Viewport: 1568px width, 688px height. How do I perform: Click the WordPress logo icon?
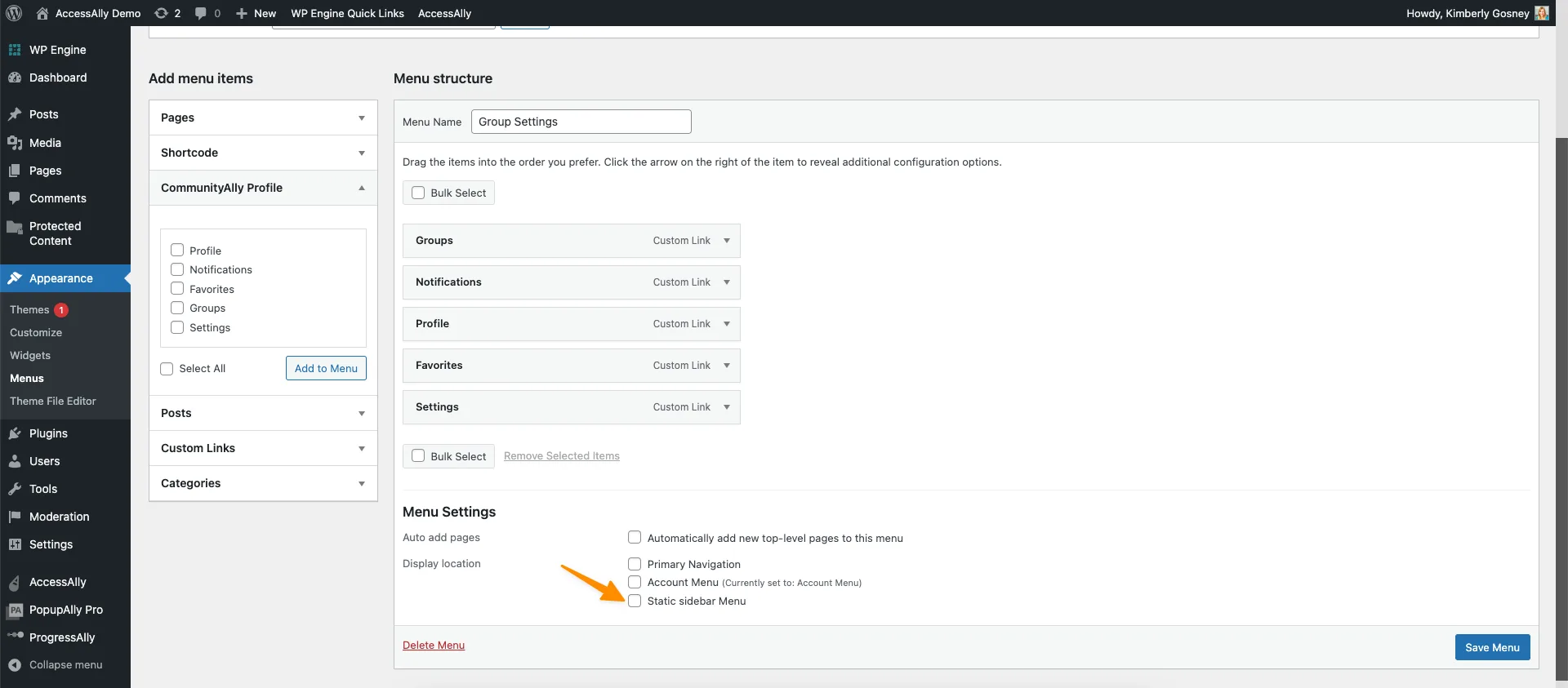14,13
